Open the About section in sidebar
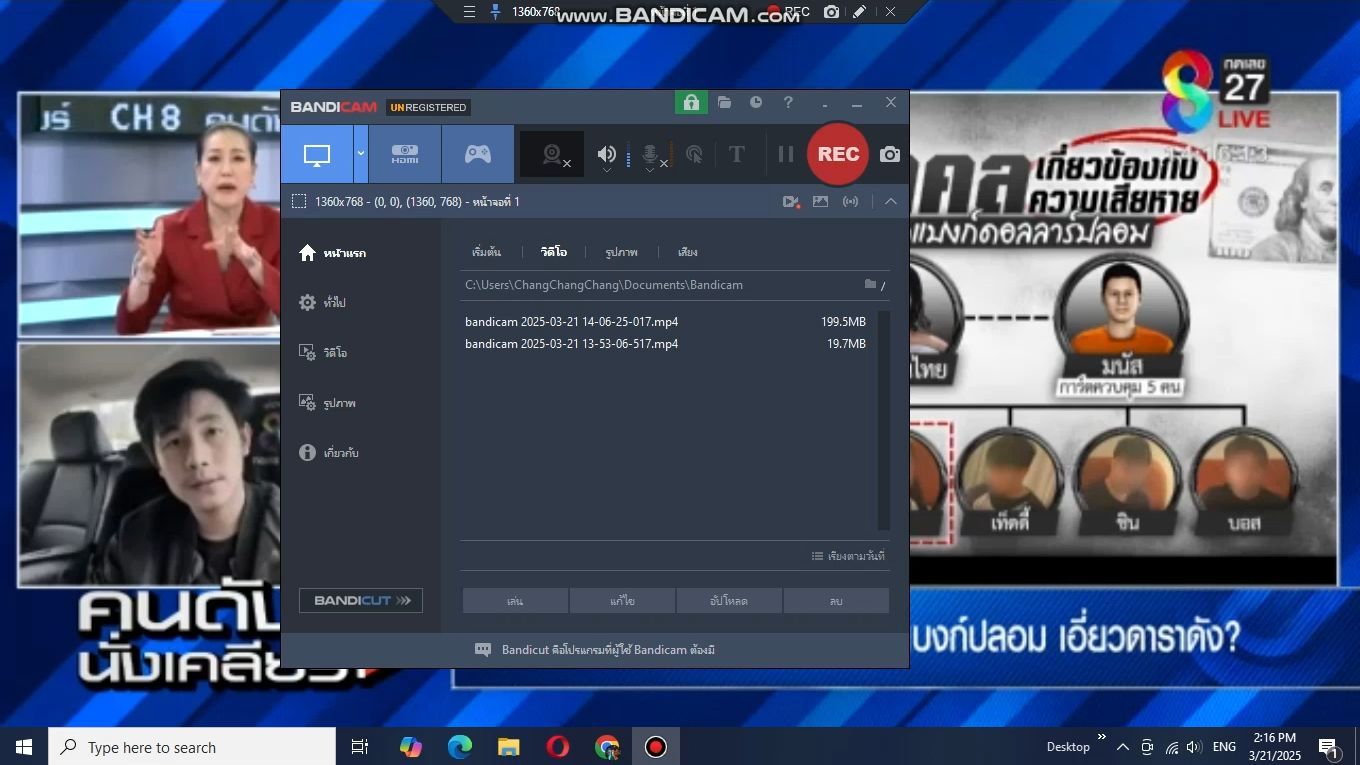 [x=329, y=453]
